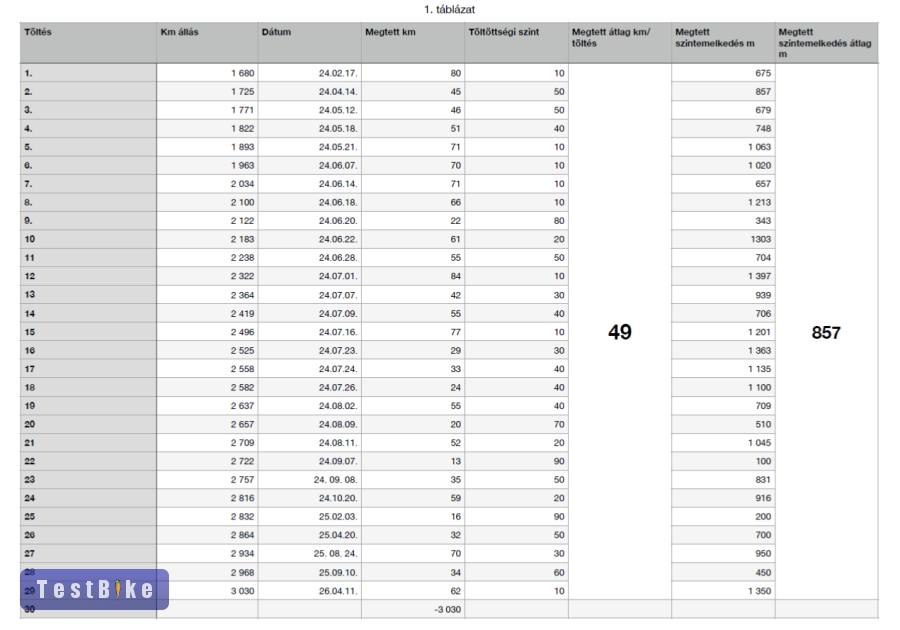Click the elevation cell '1 363'
Viewport: 900px width, 630px height.
(x=723, y=350)
